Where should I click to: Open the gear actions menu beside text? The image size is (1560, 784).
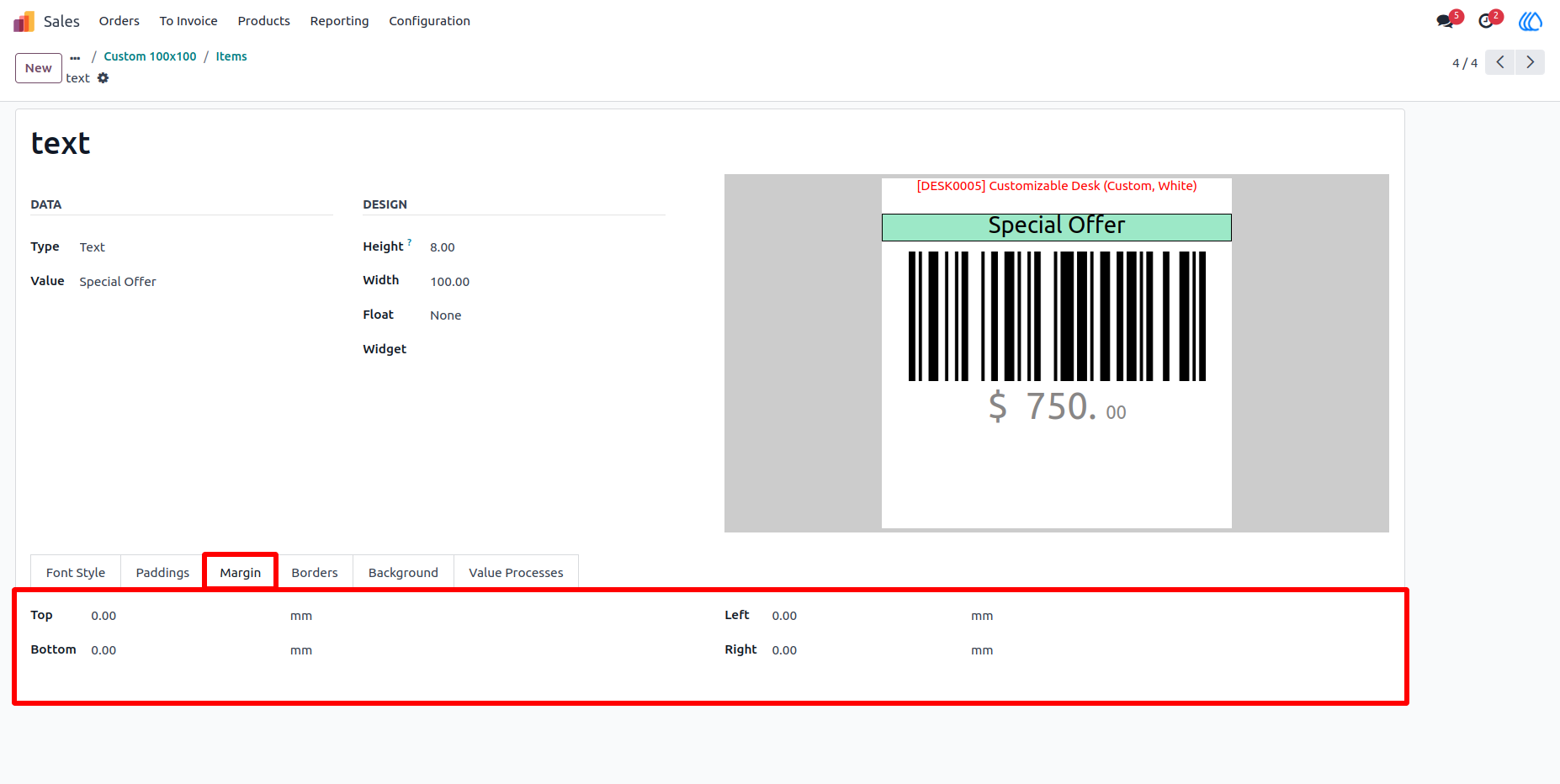103,78
